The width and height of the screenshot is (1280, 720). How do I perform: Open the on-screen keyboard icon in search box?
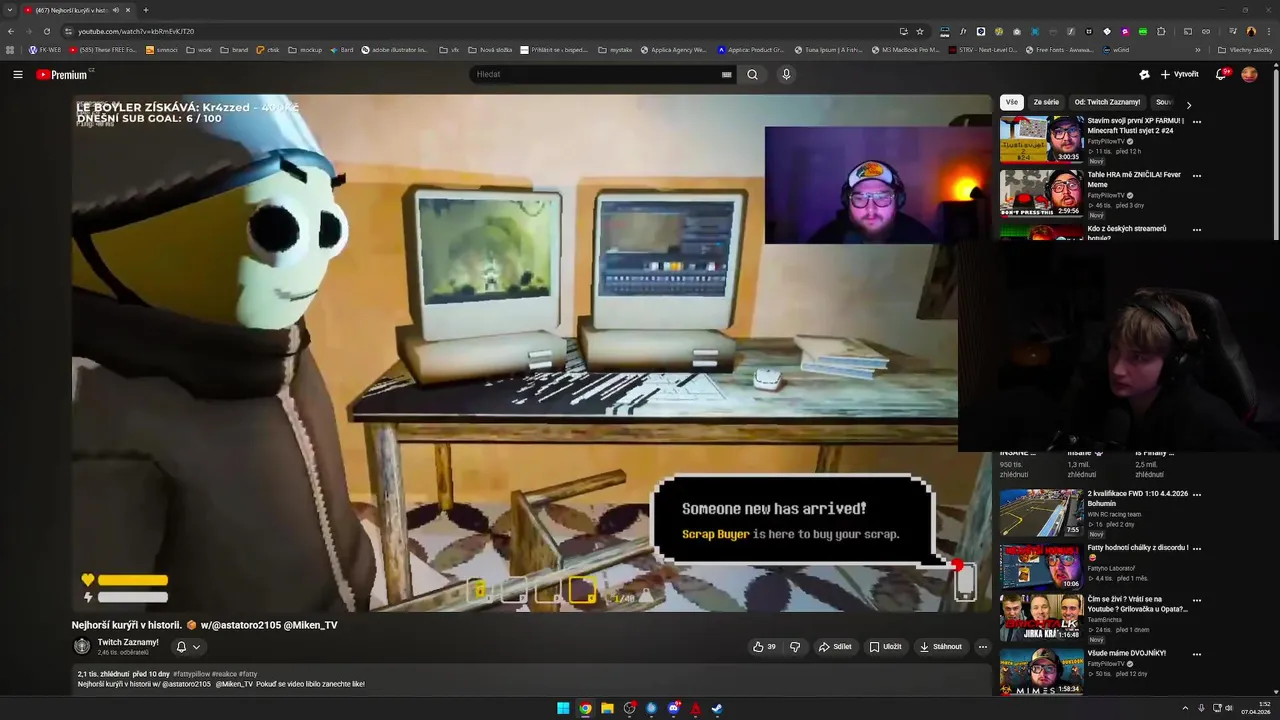tap(727, 74)
